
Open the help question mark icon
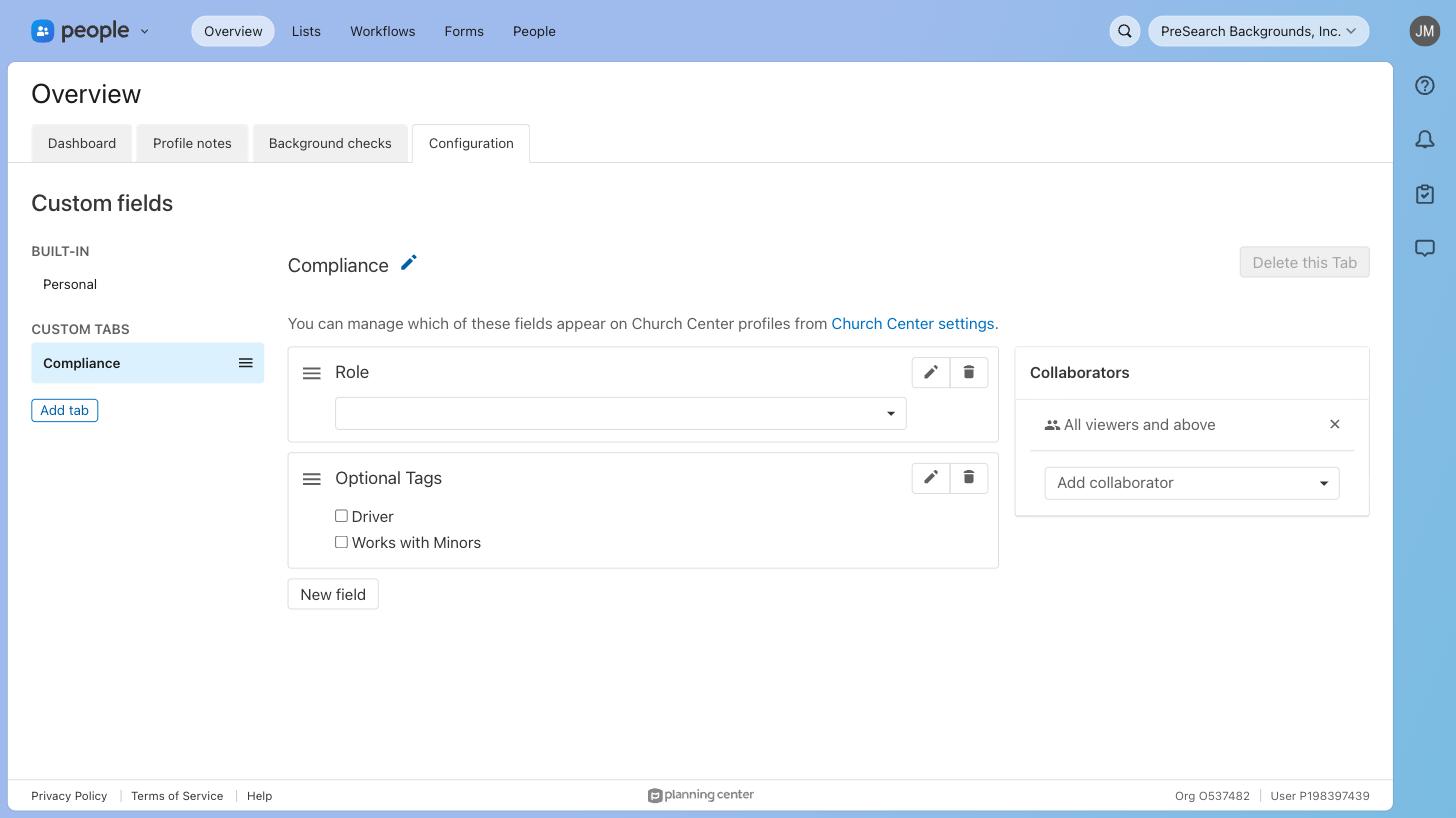tap(1425, 86)
